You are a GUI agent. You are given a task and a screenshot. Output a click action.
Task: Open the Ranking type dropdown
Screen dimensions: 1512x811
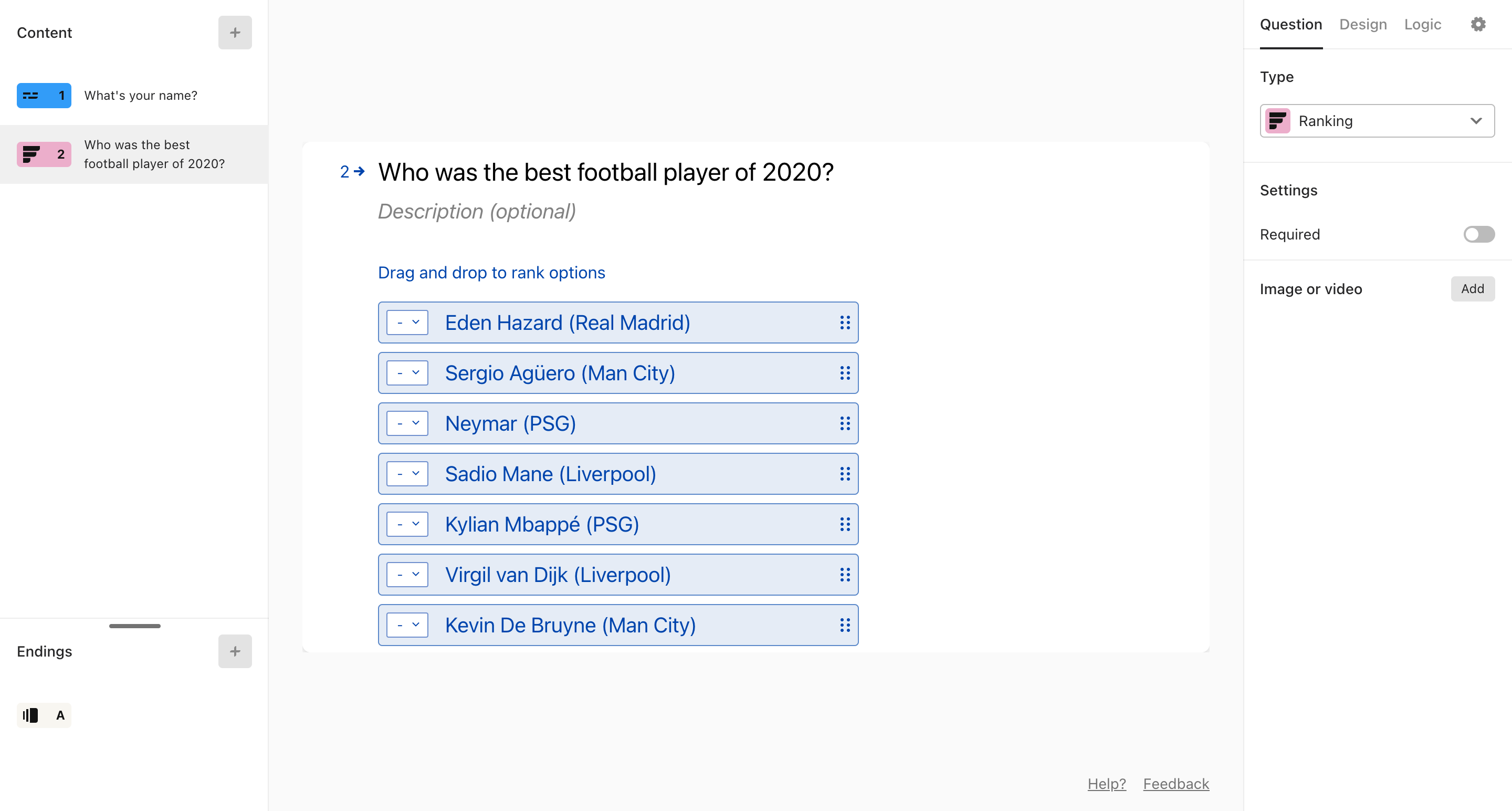tap(1377, 121)
